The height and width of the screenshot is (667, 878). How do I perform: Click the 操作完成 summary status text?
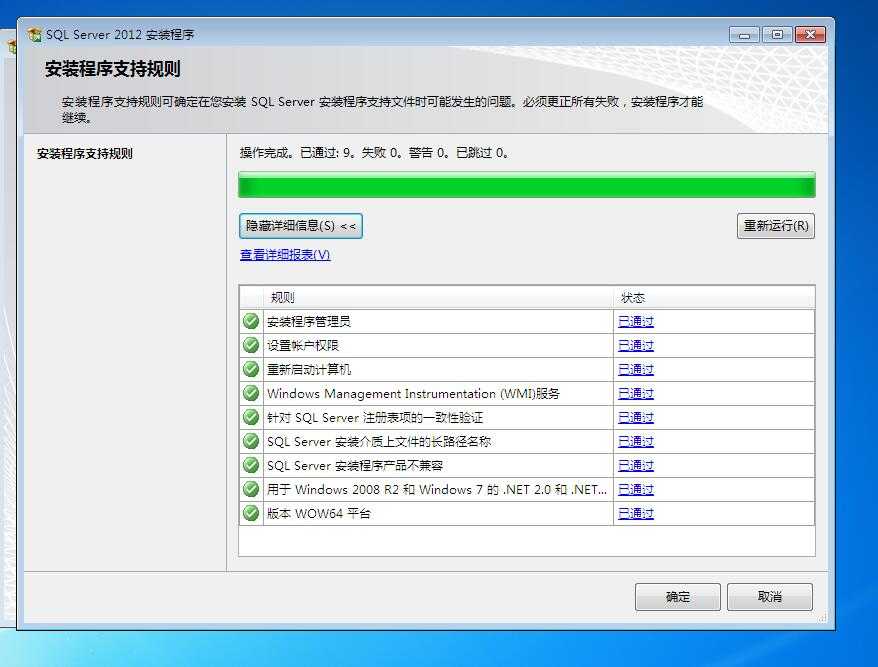374,153
